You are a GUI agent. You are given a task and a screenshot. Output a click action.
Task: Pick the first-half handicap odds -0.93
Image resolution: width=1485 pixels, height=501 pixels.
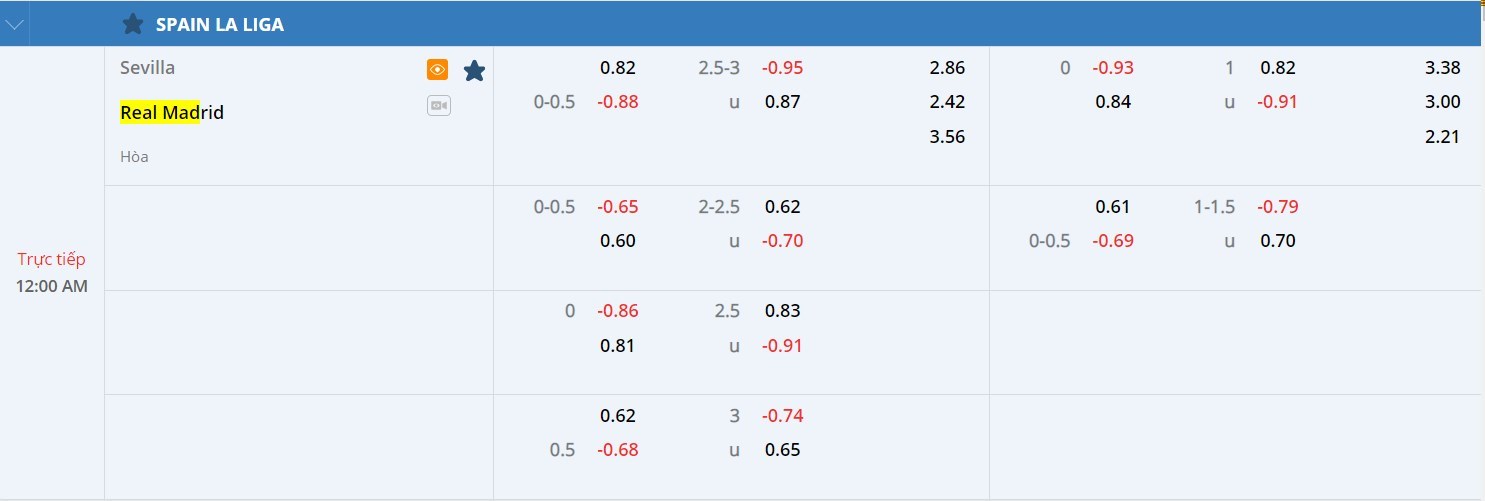[1113, 68]
